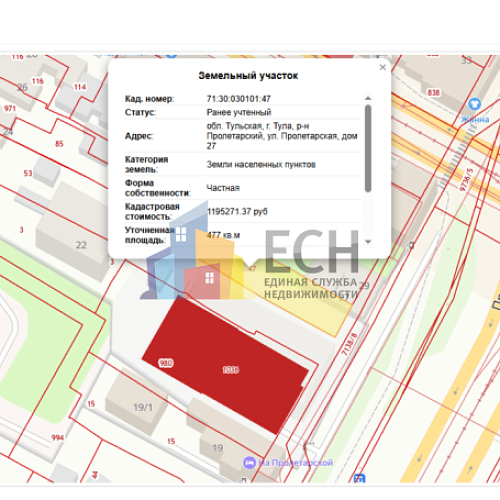Click building 22 on the map
Image resolution: width=500 pixels, height=500 pixels.
[81, 245]
